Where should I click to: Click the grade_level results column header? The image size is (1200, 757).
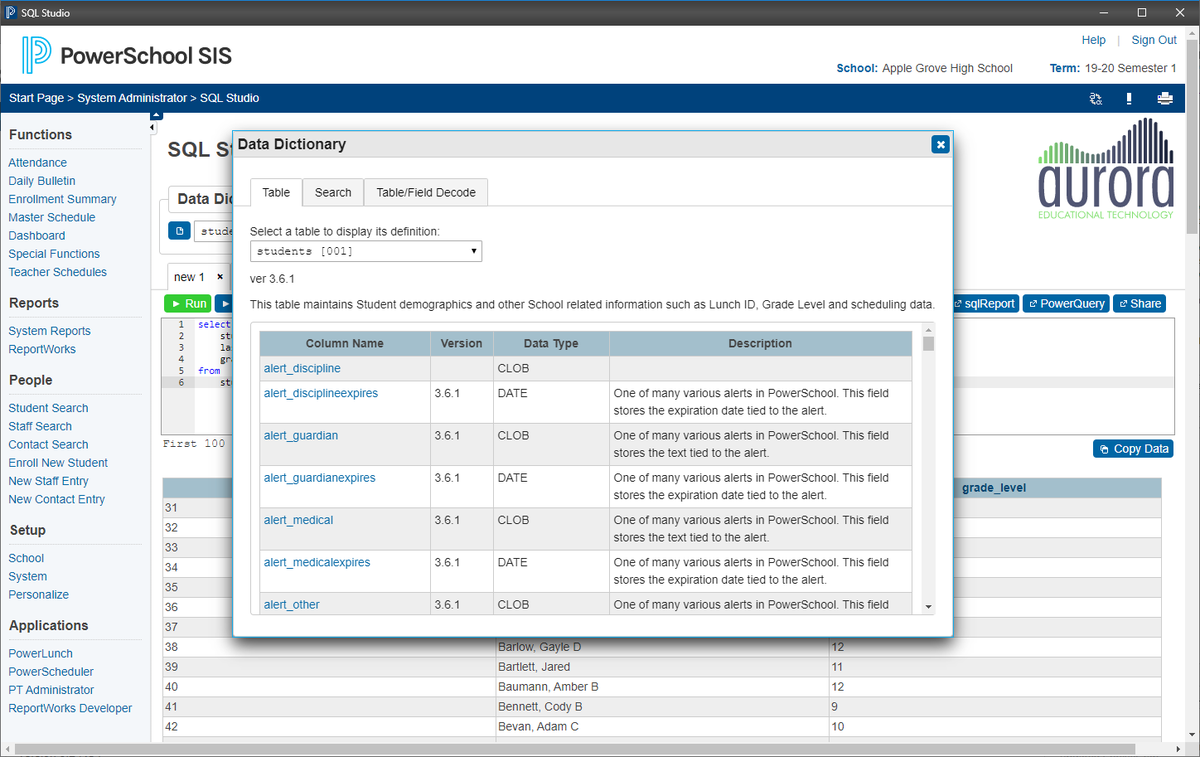(994, 488)
